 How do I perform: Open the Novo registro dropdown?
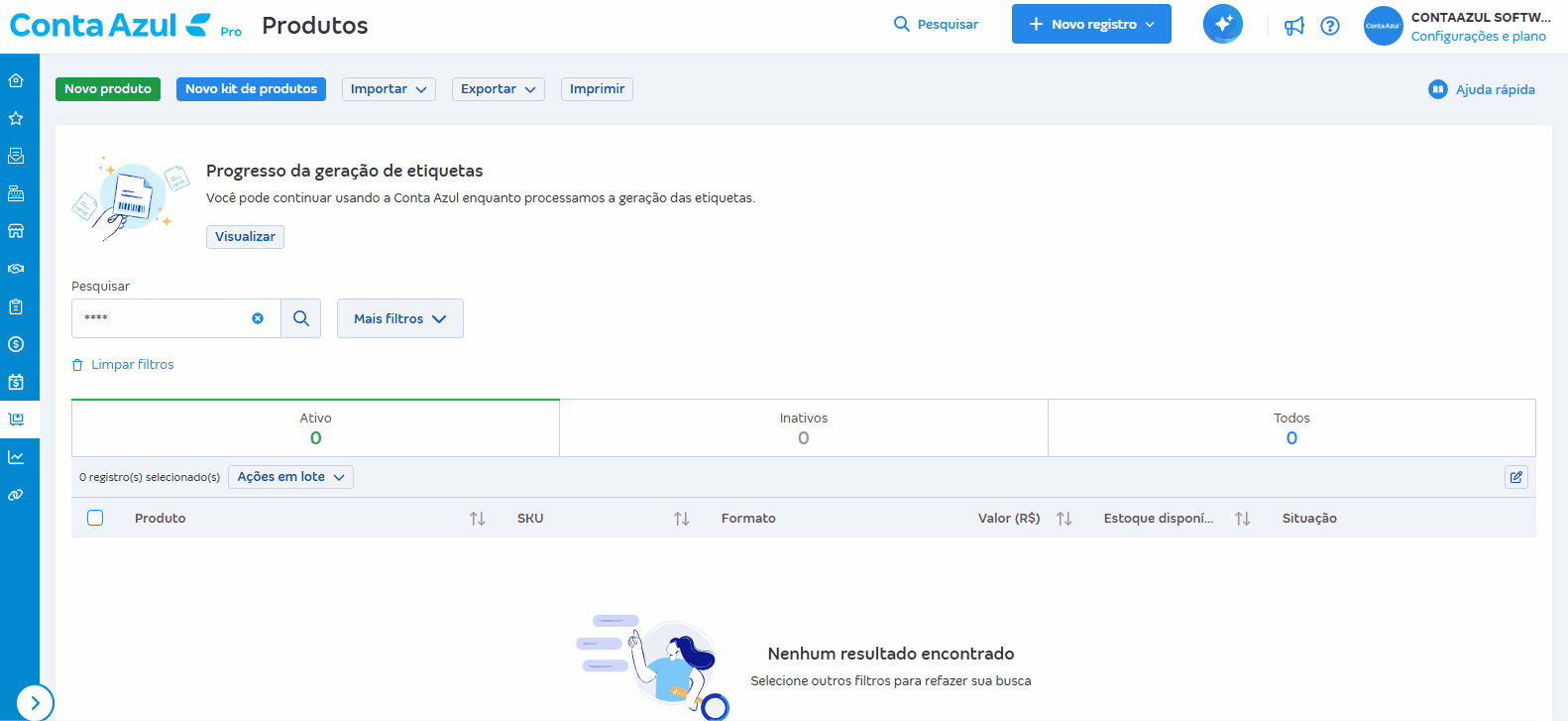coord(1091,24)
